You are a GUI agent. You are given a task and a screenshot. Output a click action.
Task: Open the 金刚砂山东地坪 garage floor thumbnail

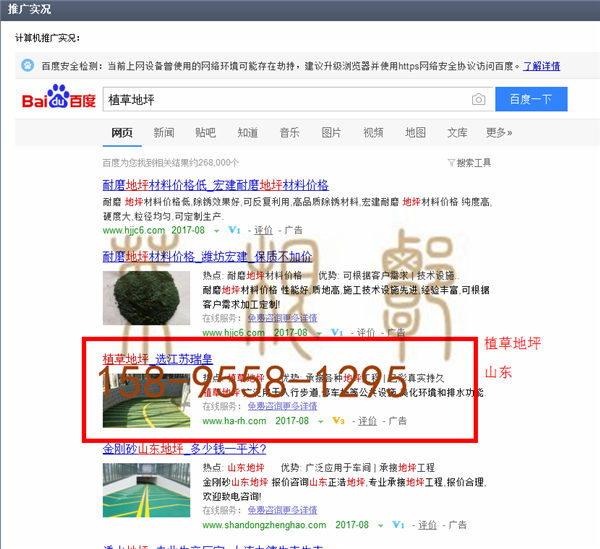tap(147, 490)
